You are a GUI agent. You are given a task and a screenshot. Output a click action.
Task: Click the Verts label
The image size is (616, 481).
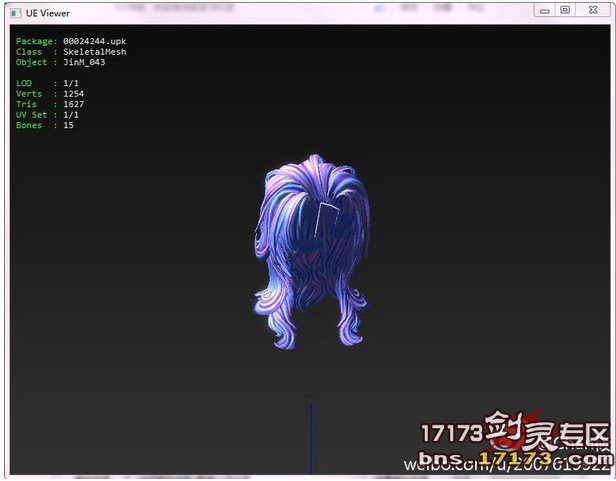[x=29, y=94]
